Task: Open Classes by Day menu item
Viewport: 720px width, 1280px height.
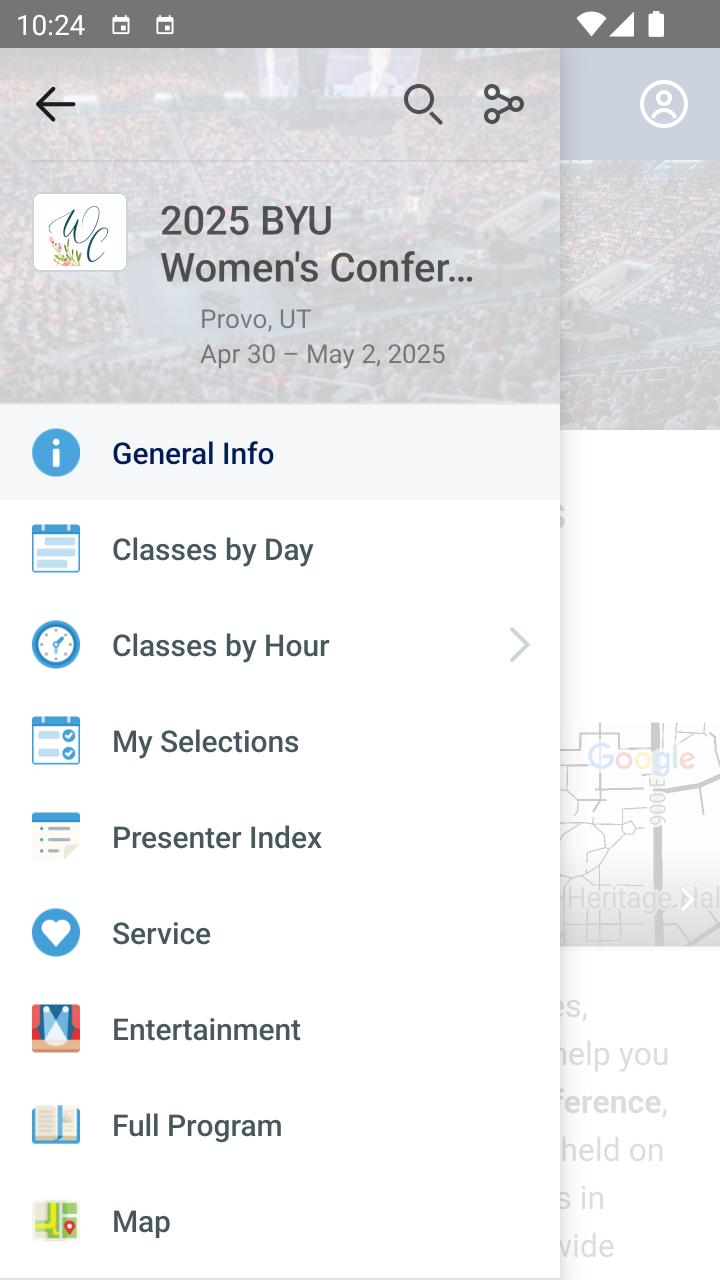Action: pyautogui.click(x=280, y=549)
